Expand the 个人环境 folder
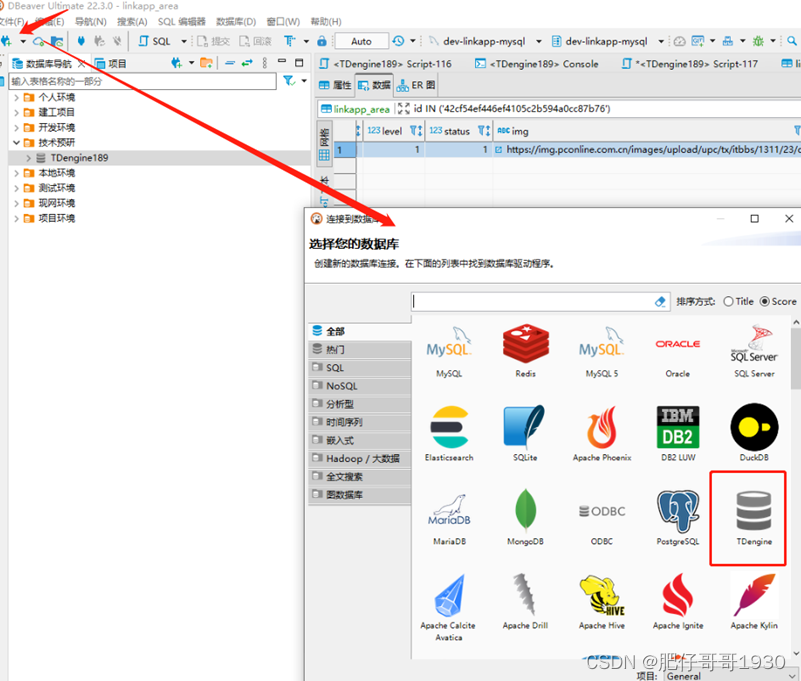The width and height of the screenshot is (801, 681). [x=16, y=97]
